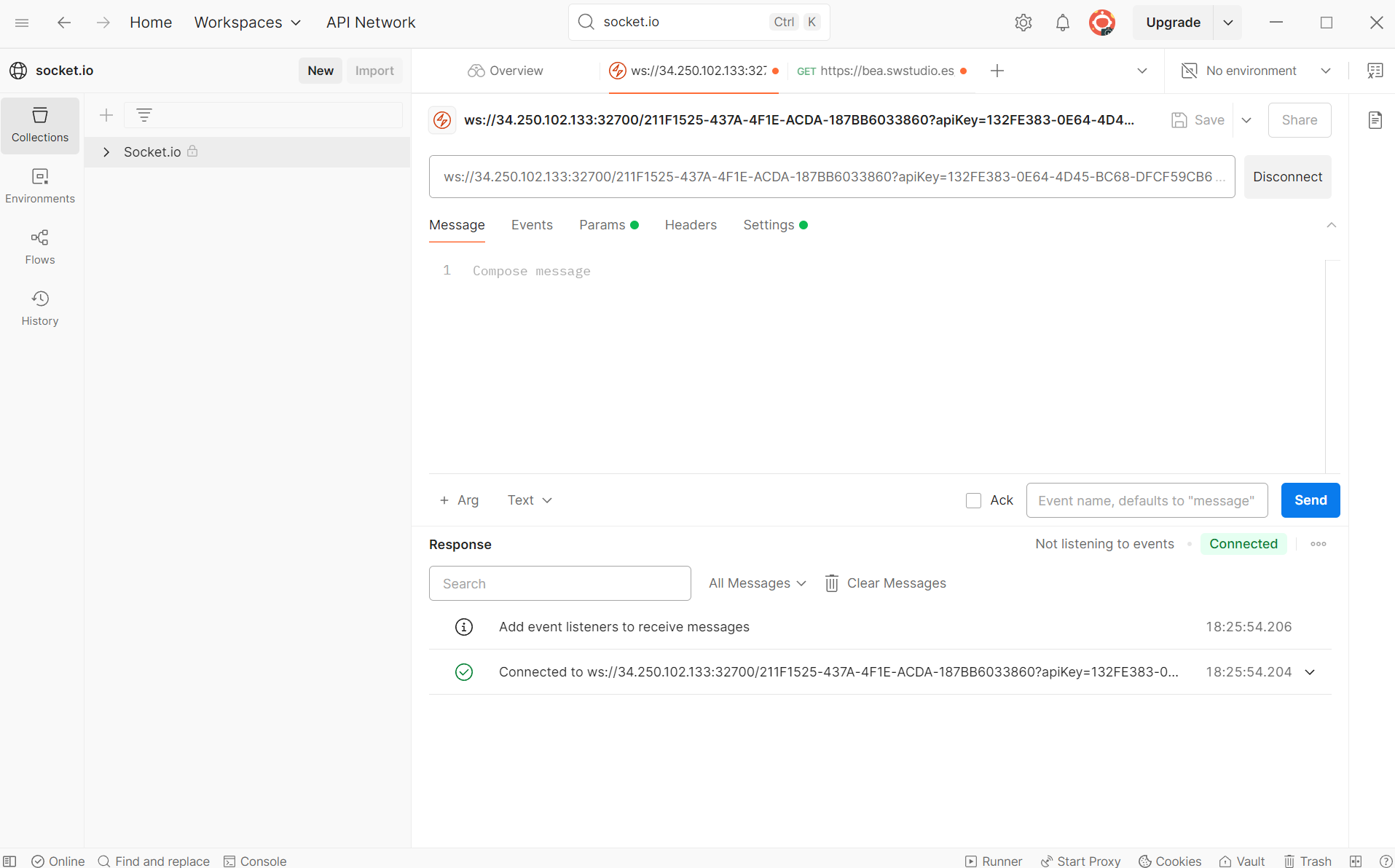1395x868 pixels.
Task: Open the Save options dropdown arrow
Action: coord(1246,120)
